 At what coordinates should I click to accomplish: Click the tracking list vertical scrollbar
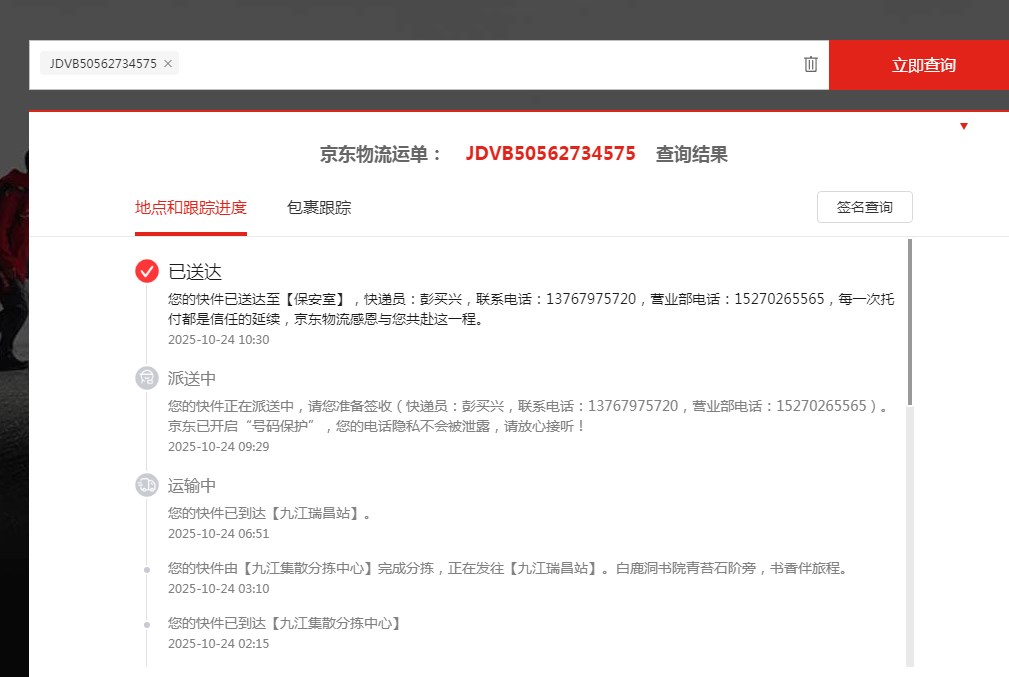[909, 320]
